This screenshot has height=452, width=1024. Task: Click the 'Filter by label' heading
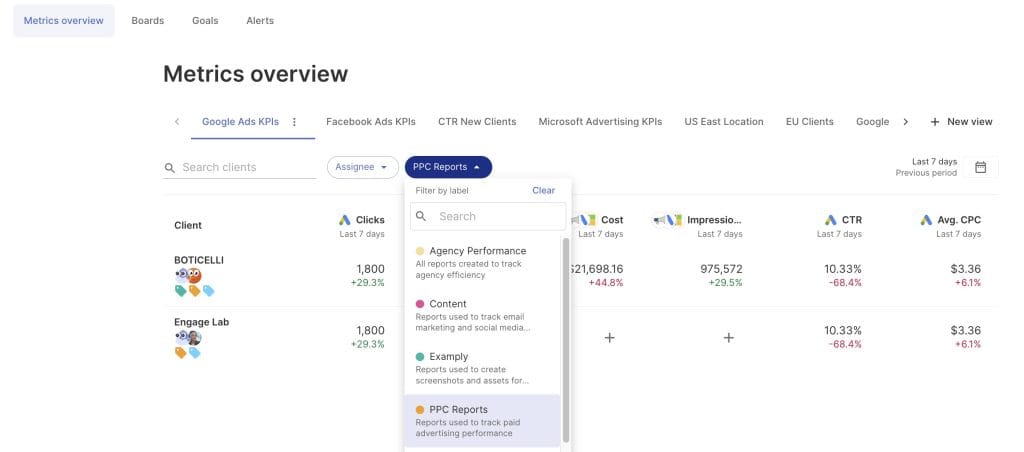tap(442, 191)
